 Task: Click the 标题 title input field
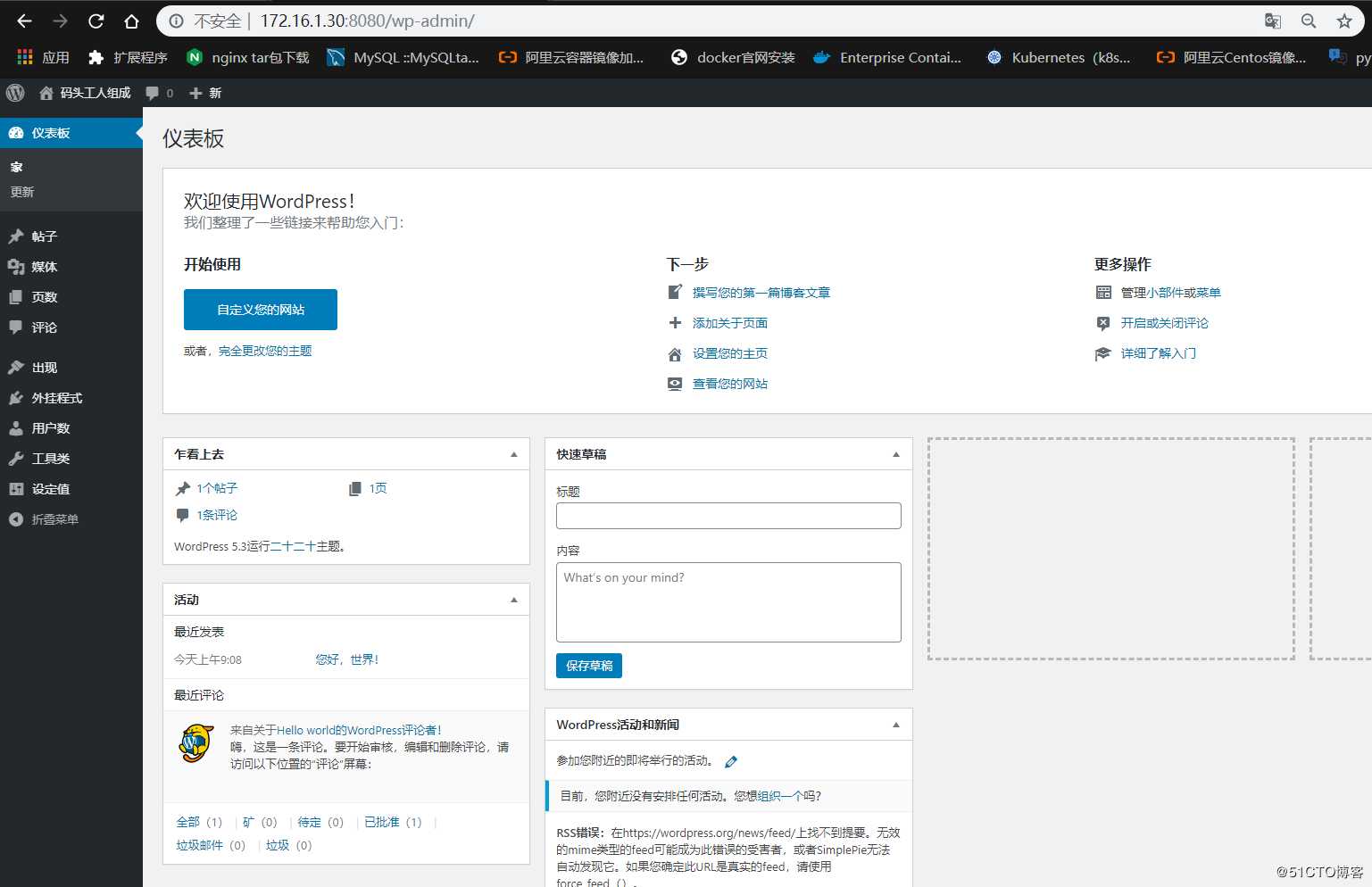[728, 516]
